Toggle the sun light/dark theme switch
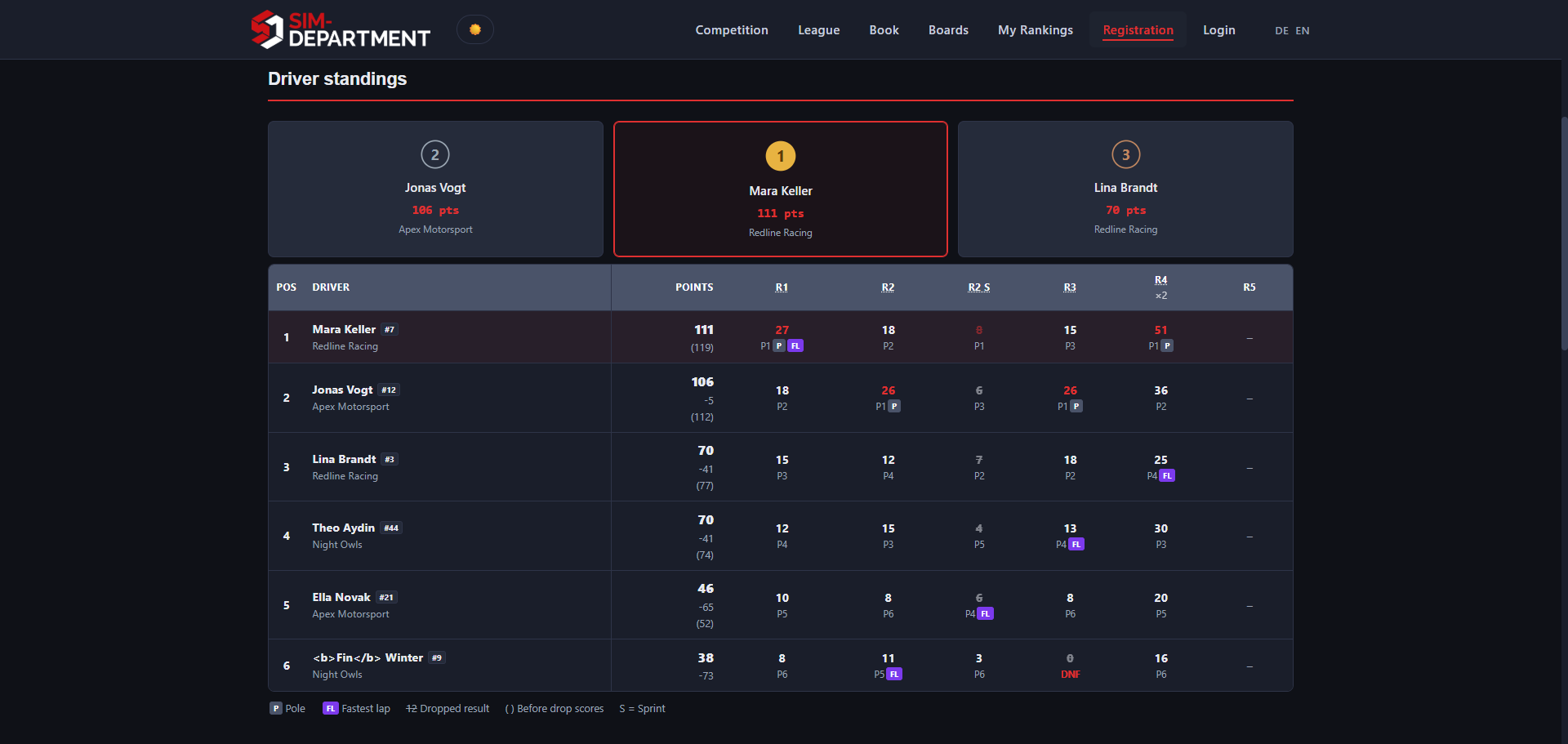The width and height of the screenshot is (1568, 744). coord(475,29)
